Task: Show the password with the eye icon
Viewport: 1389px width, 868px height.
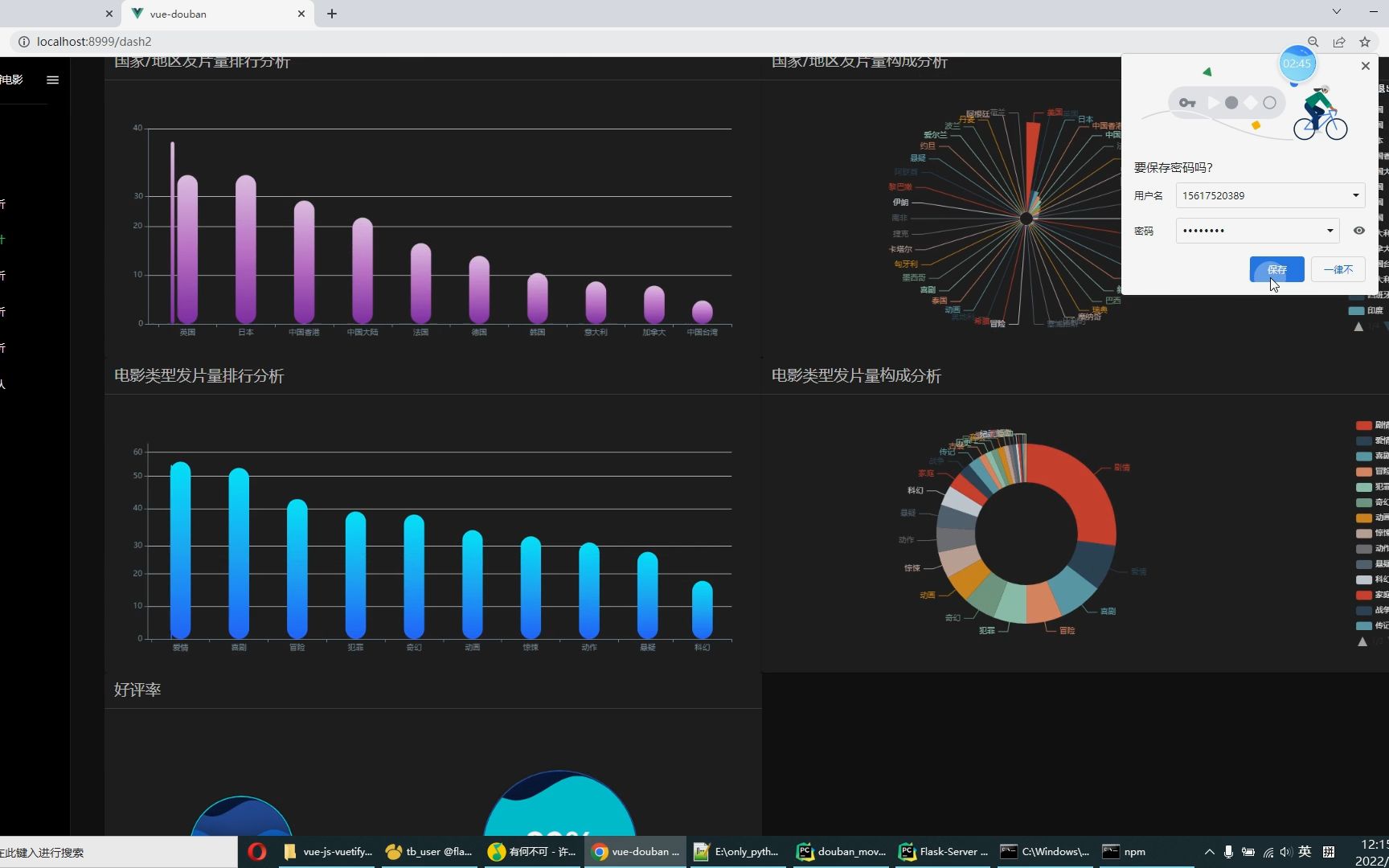Action: [x=1358, y=231]
